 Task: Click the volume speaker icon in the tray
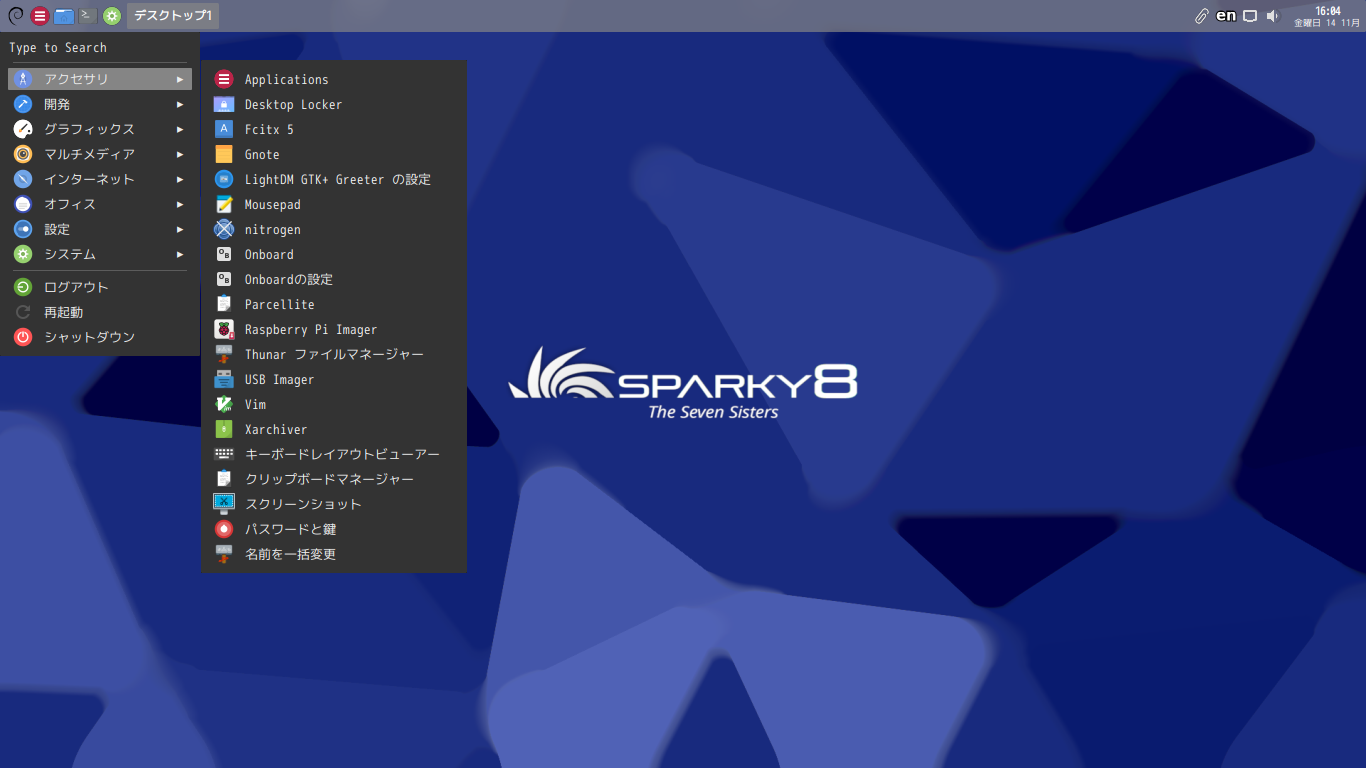point(1273,16)
